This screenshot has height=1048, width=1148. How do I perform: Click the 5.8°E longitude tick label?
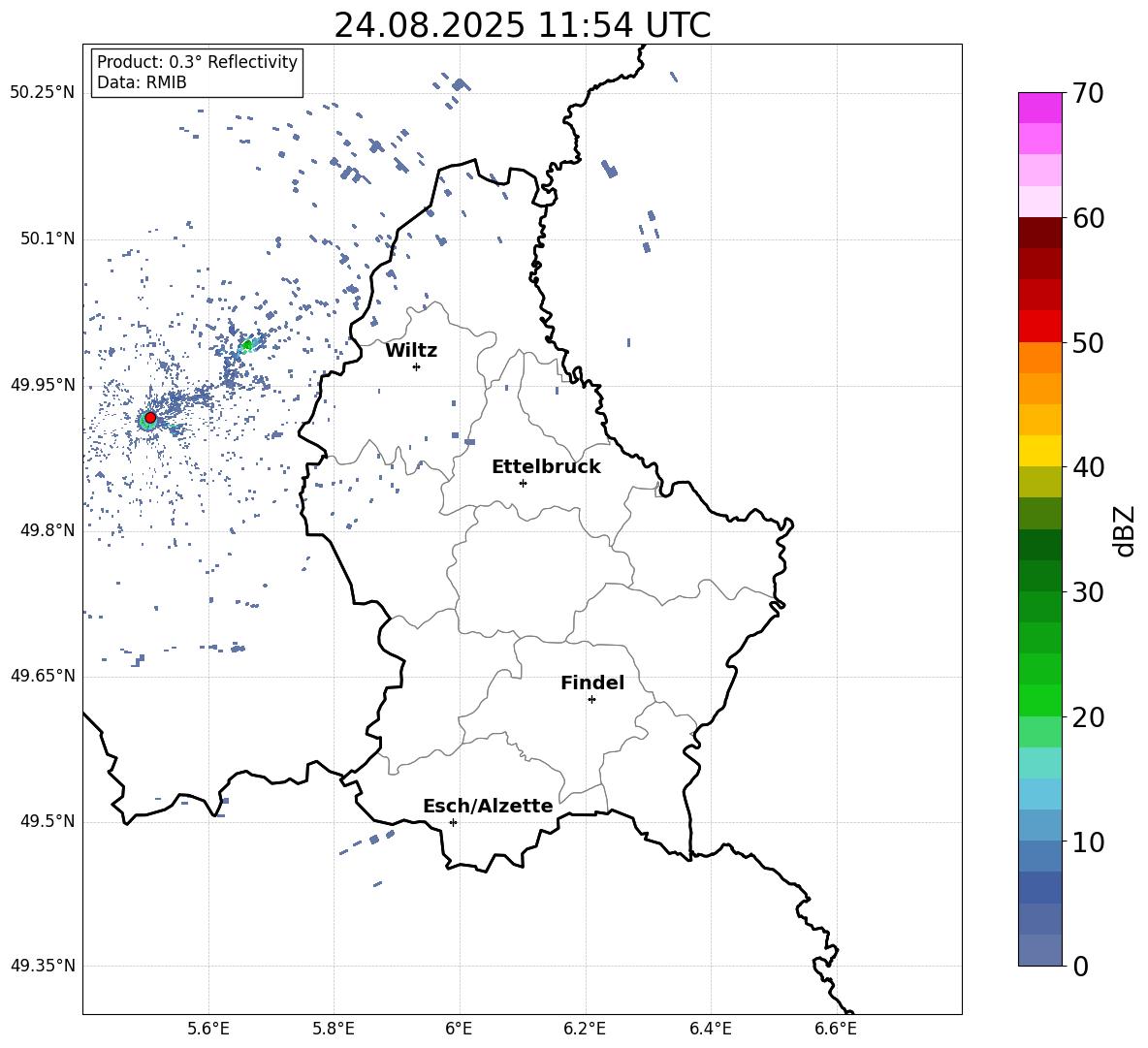(334, 1029)
